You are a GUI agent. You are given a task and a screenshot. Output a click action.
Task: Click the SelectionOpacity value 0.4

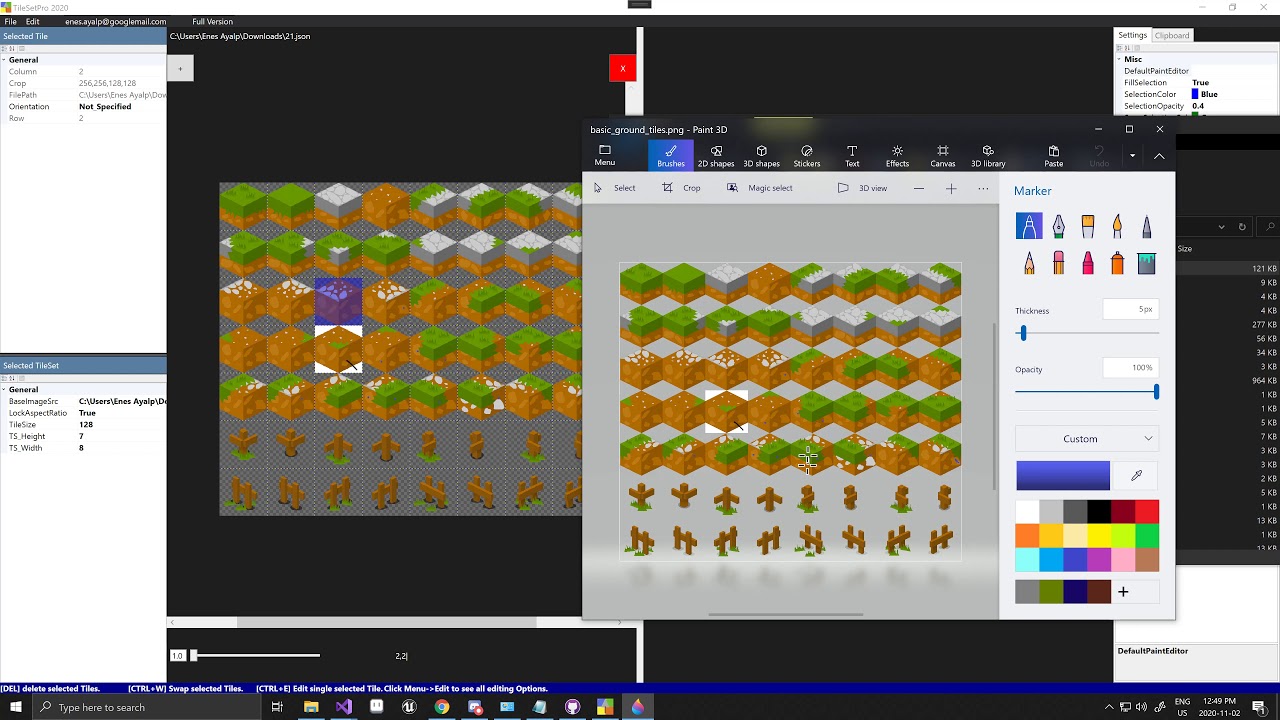tap(1198, 106)
